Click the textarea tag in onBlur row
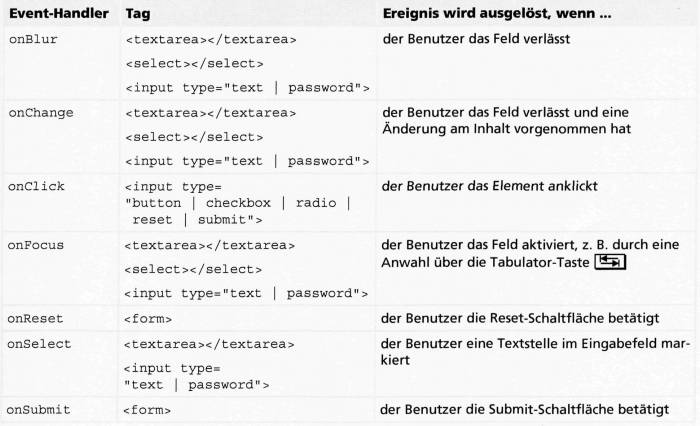The width and height of the screenshot is (700, 426). [211, 40]
